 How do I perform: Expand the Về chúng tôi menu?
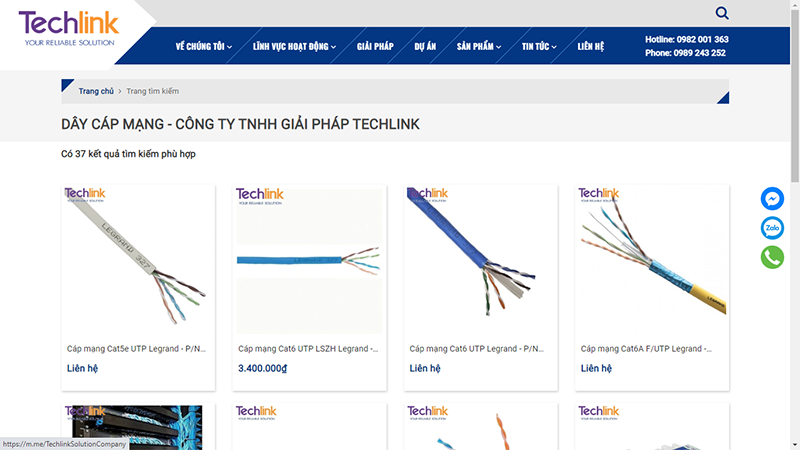coord(204,46)
